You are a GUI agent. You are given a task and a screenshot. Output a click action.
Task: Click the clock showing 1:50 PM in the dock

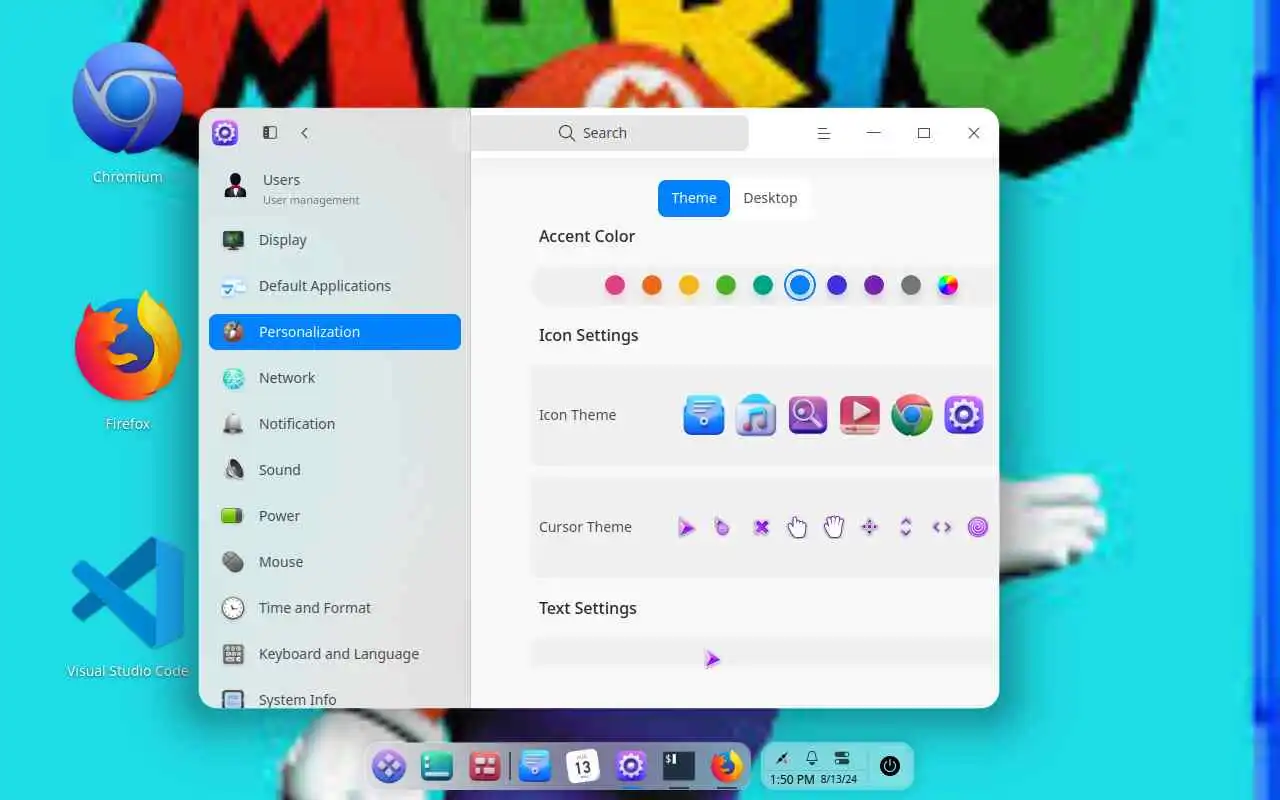pos(792,779)
